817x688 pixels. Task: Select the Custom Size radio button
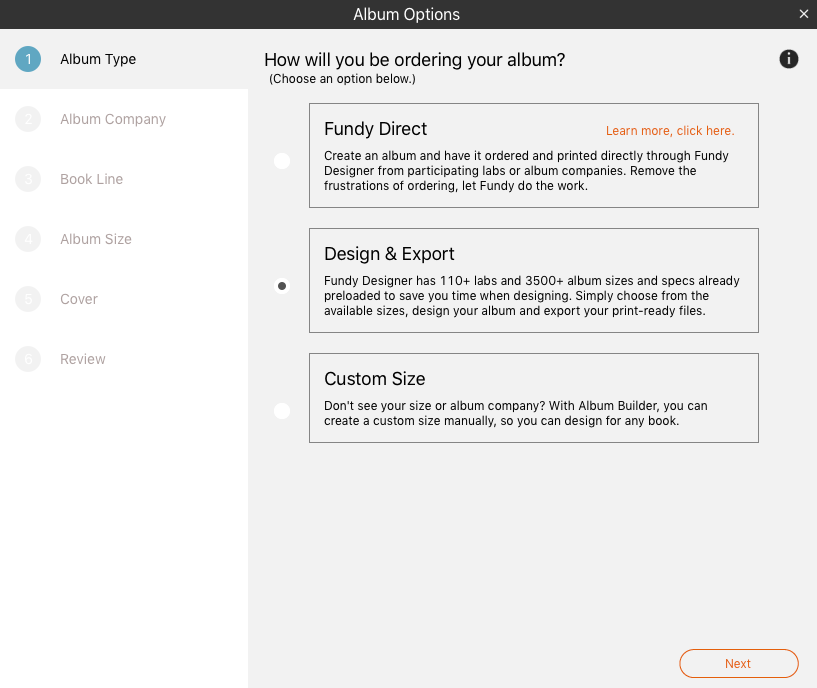(282, 411)
